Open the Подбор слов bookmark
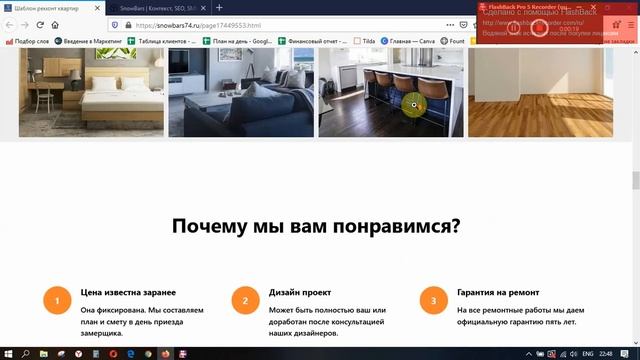Image resolution: width=640 pixels, height=360 pixels. pos(27,41)
